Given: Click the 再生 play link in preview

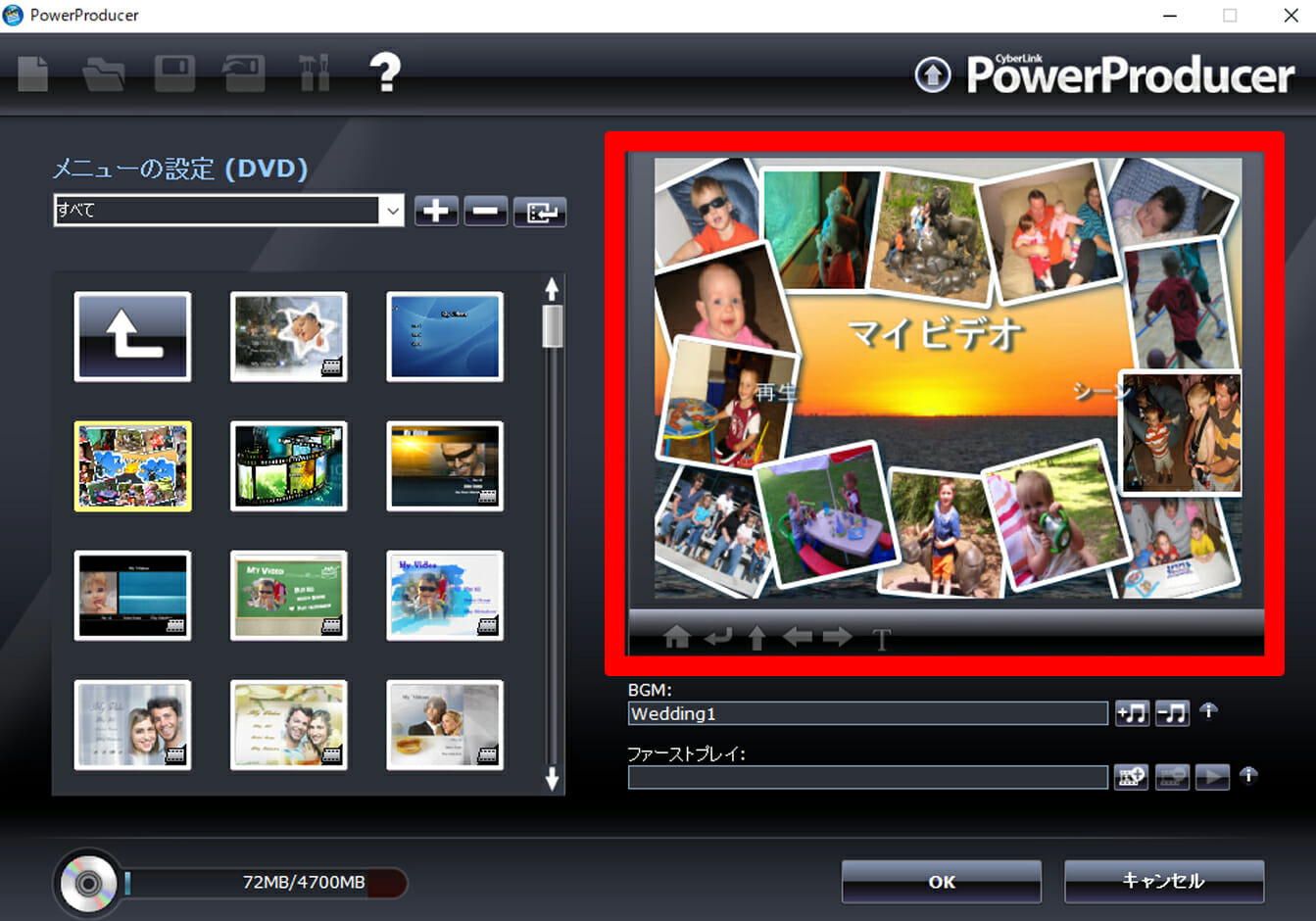Looking at the screenshot, I should click(777, 392).
